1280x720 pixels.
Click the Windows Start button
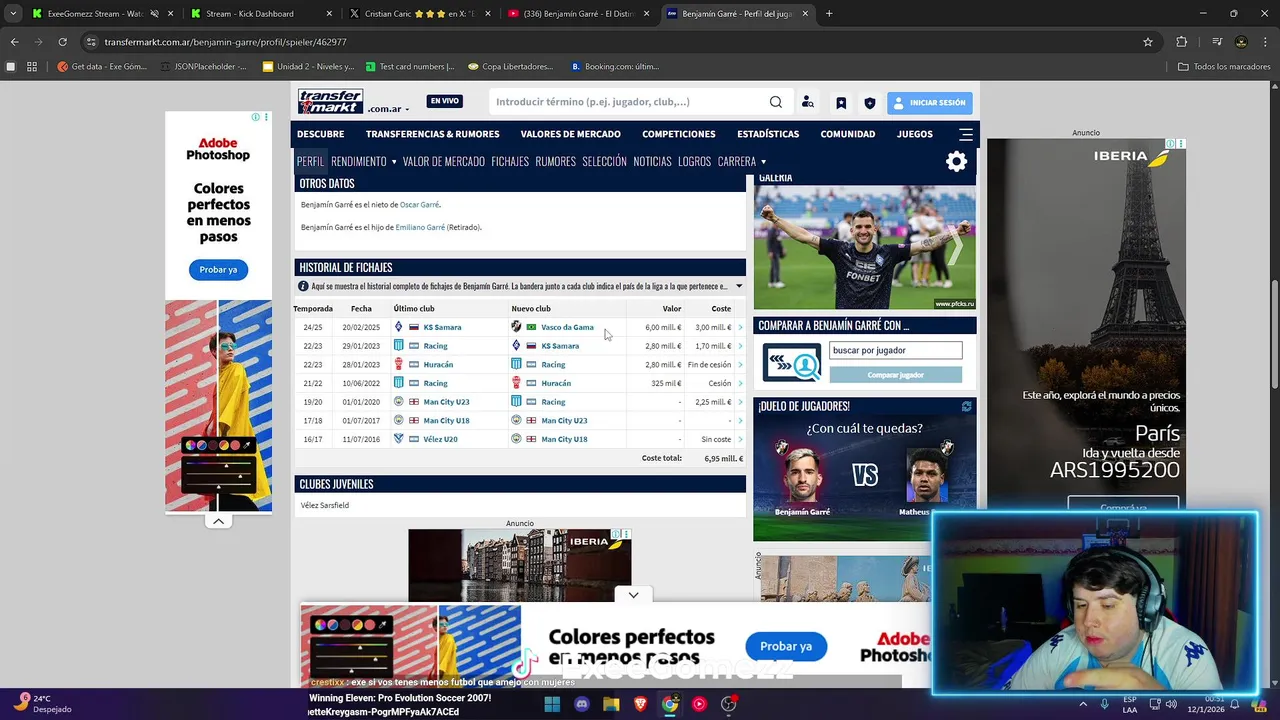[x=552, y=704]
